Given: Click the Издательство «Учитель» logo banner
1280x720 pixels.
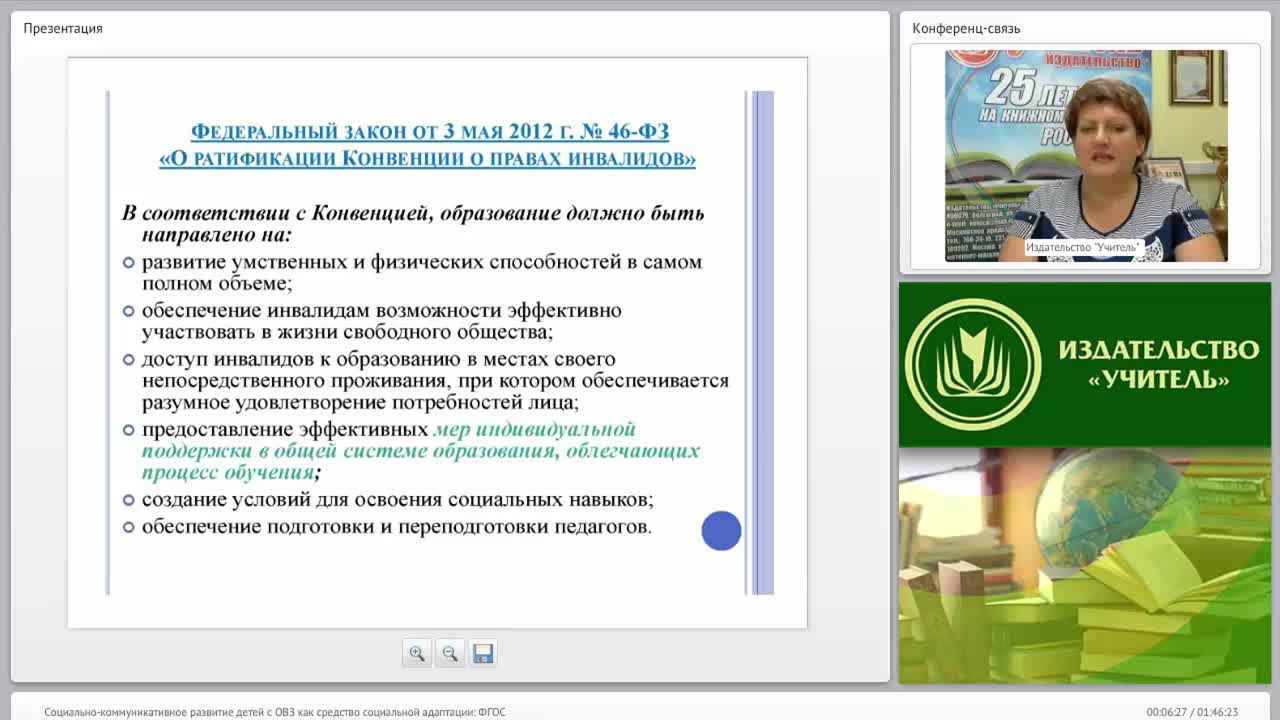Looking at the screenshot, I should click(1085, 364).
